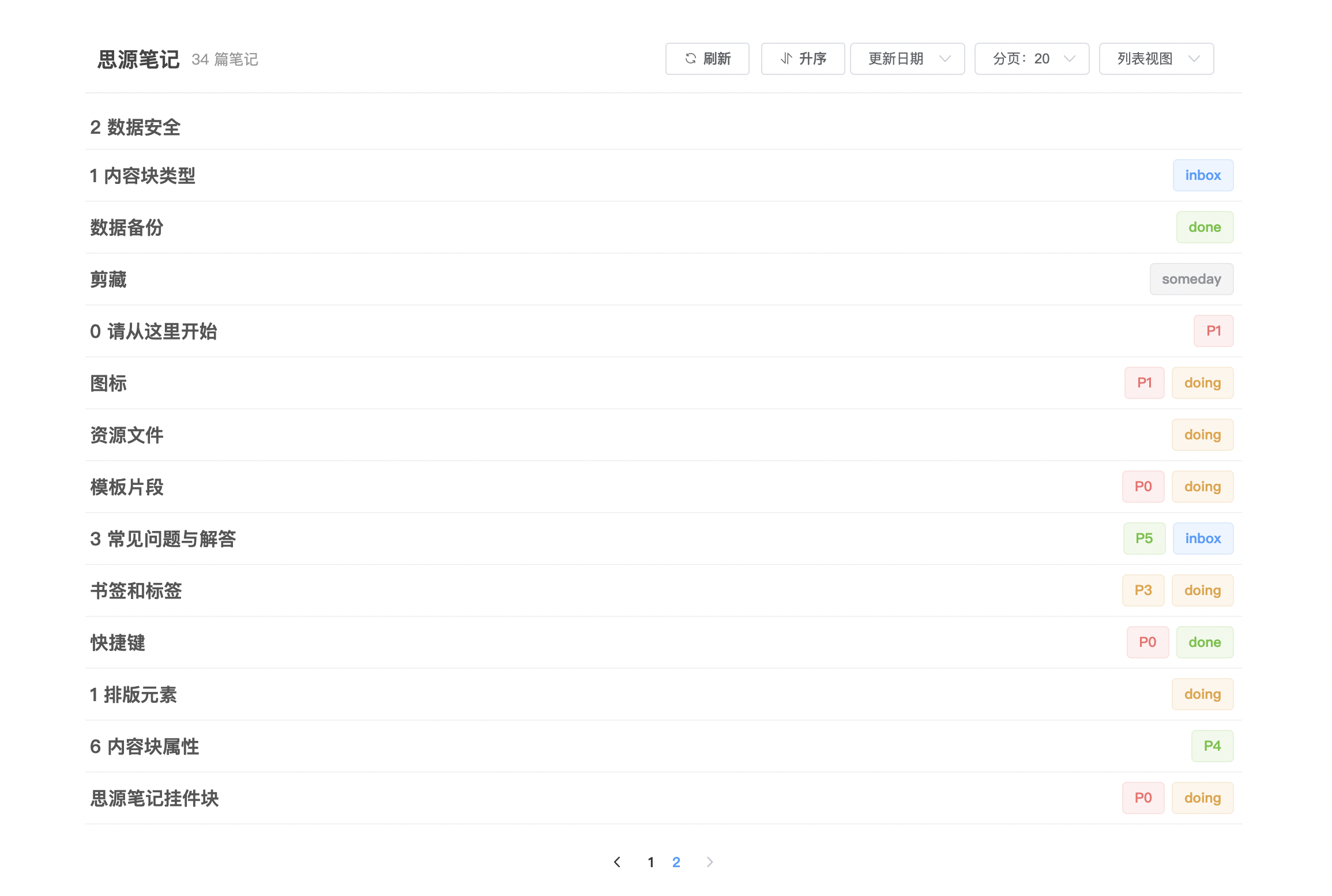This screenshot has height=896, width=1332.
Task: Click the doing tag on 资源文件
Action: coord(1202,435)
